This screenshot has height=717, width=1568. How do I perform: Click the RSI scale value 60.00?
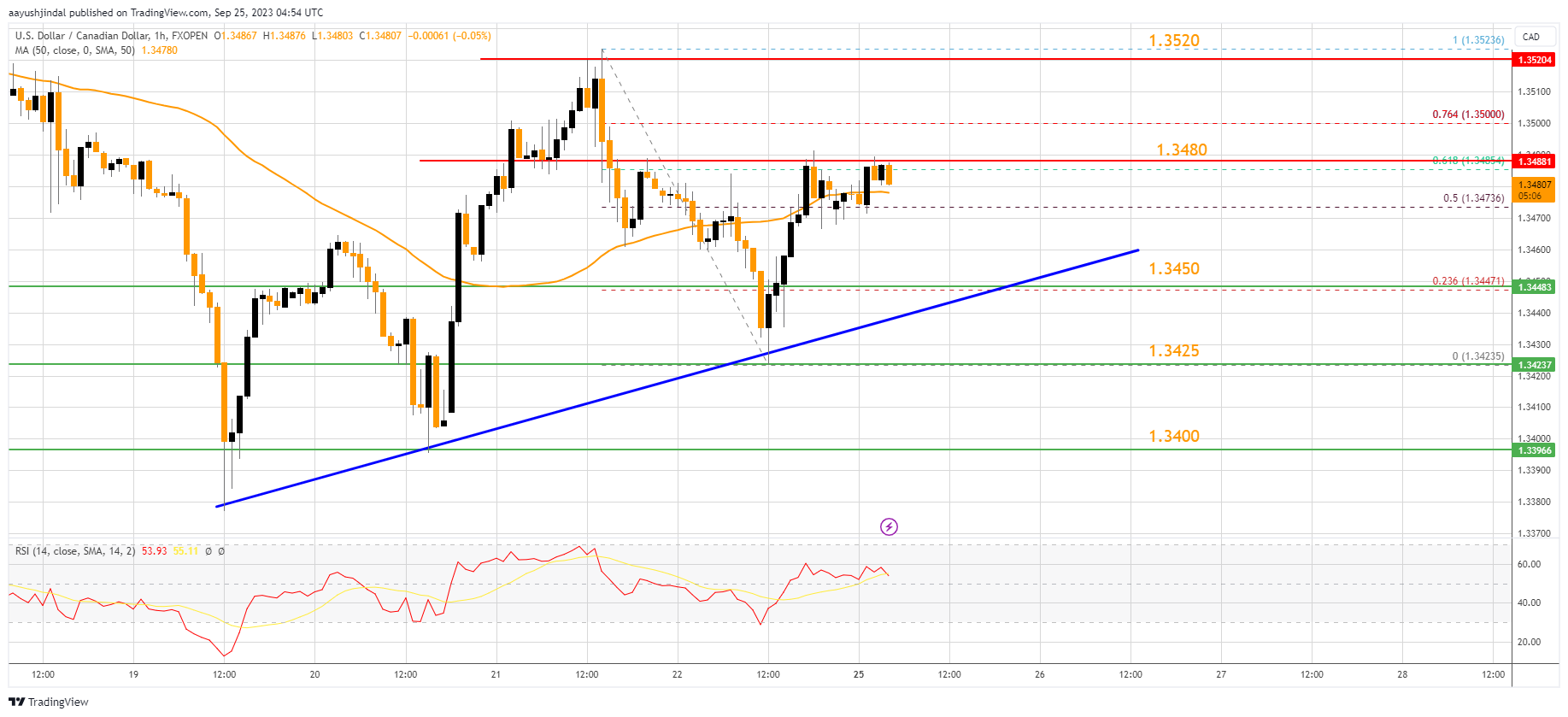pyautogui.click(x=1530, y=564)
